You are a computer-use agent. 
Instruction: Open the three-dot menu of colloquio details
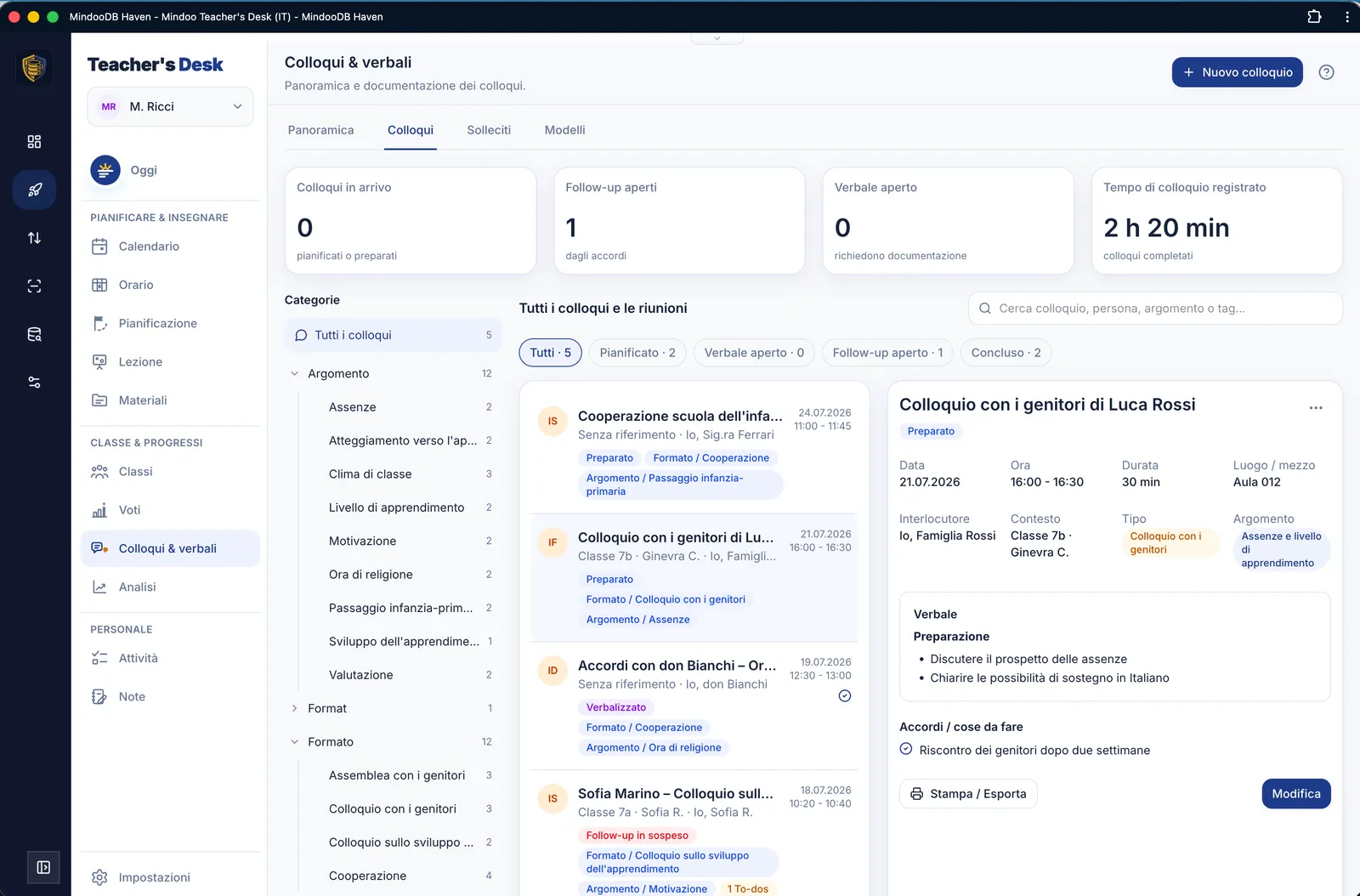pos(1316,408)
